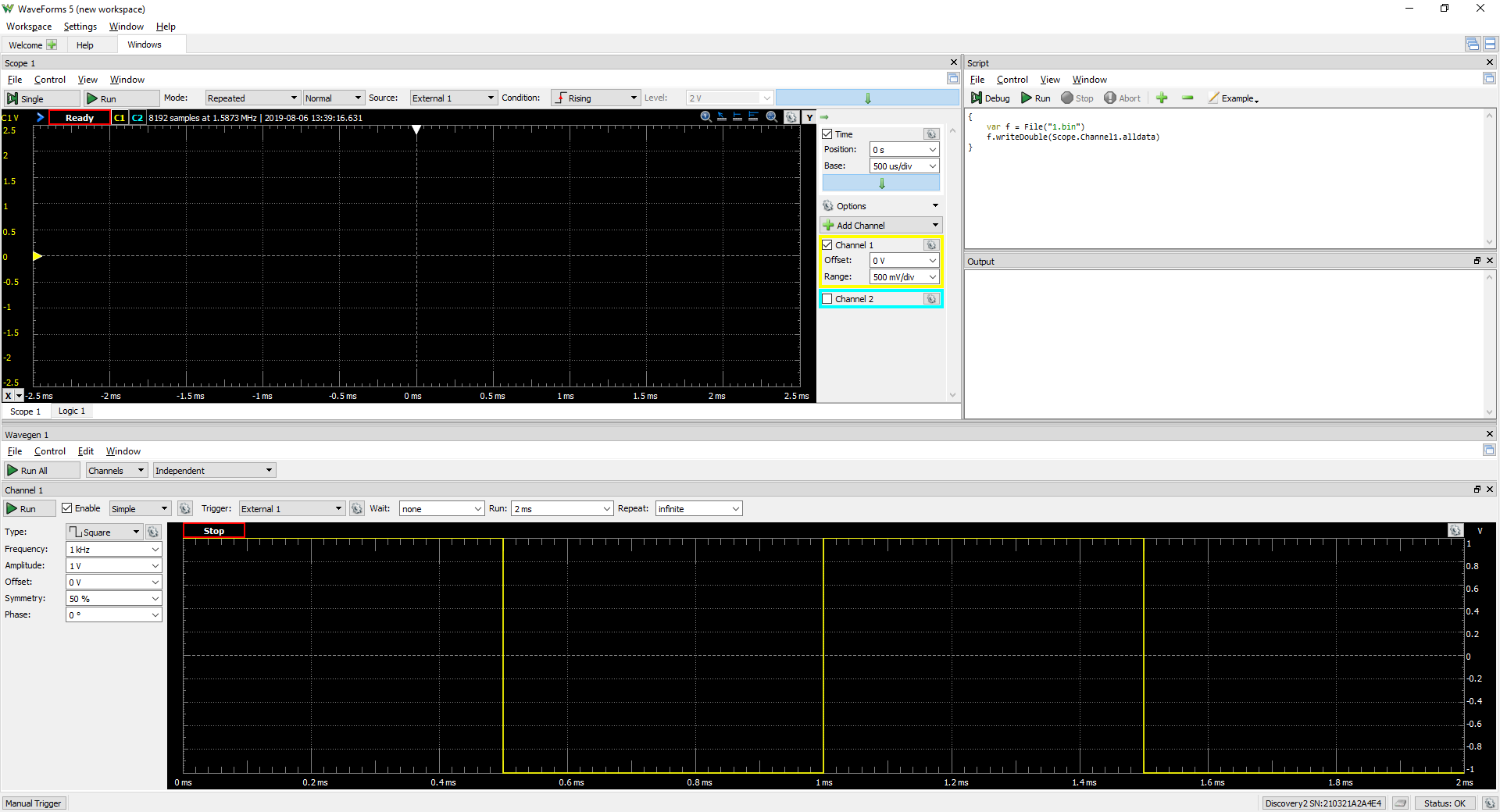Open the Time settings gear icon

pyautogui.click(x=930, y=134)
